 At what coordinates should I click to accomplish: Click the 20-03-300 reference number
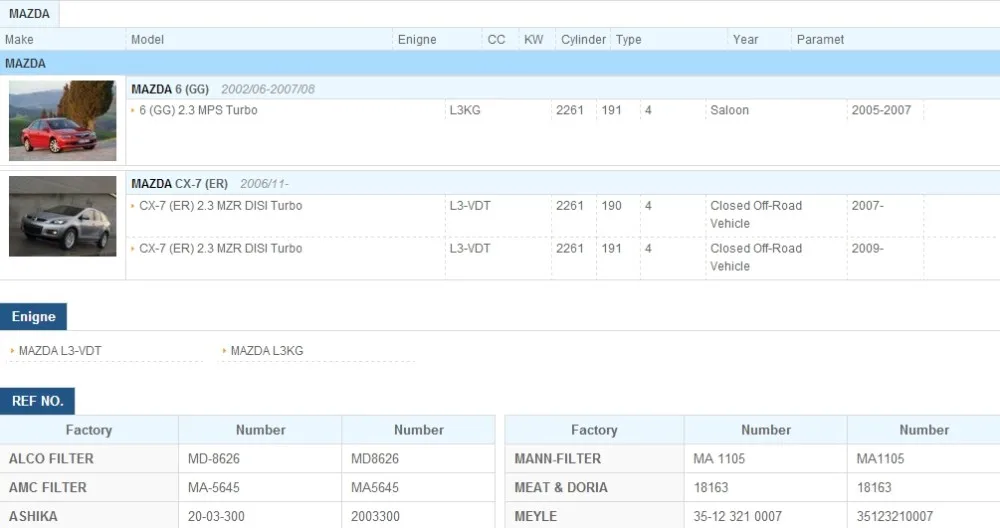(x=216, y=516)
